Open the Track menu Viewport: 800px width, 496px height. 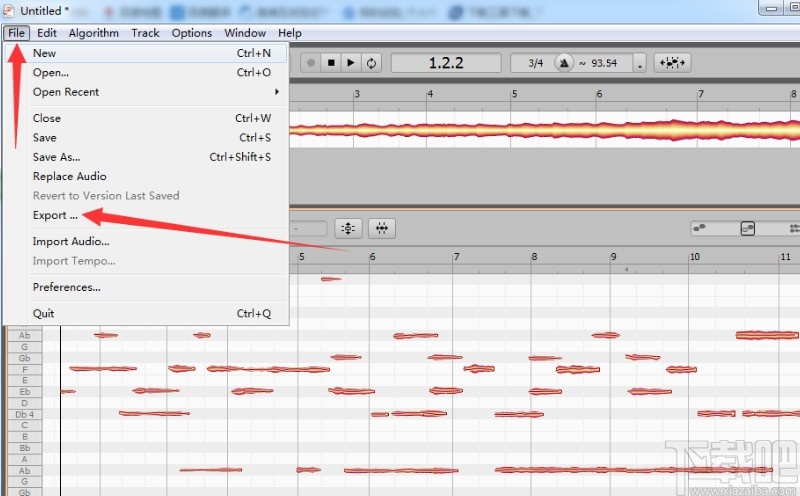145,33
